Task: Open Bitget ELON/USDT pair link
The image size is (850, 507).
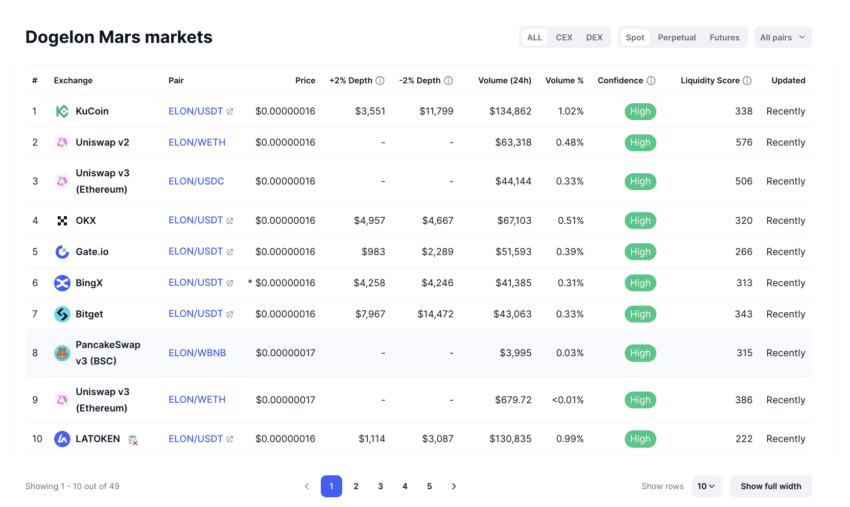Action: (x=195, y=314)
